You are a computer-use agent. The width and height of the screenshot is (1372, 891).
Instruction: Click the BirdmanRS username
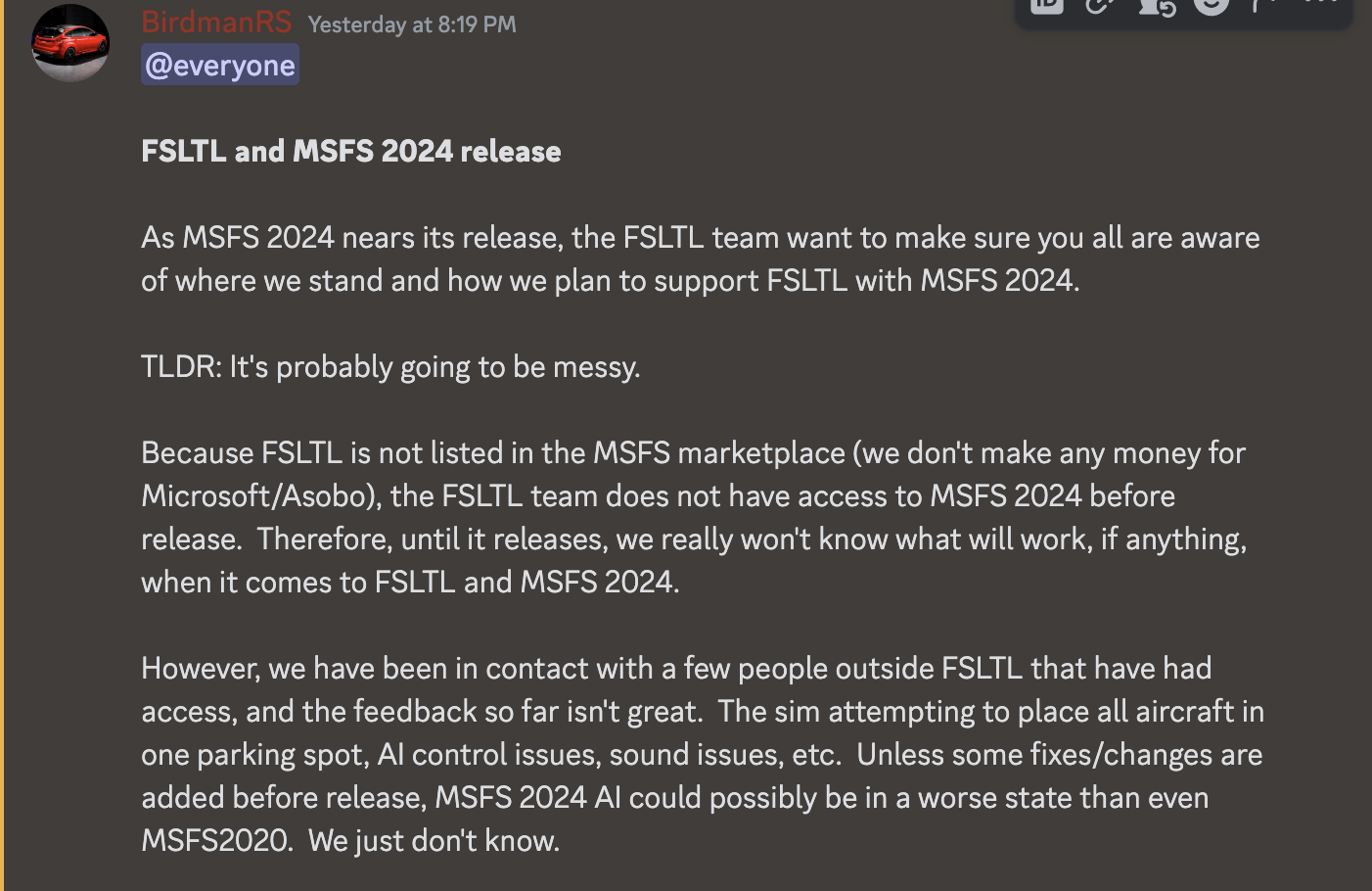tap(216, 23)
